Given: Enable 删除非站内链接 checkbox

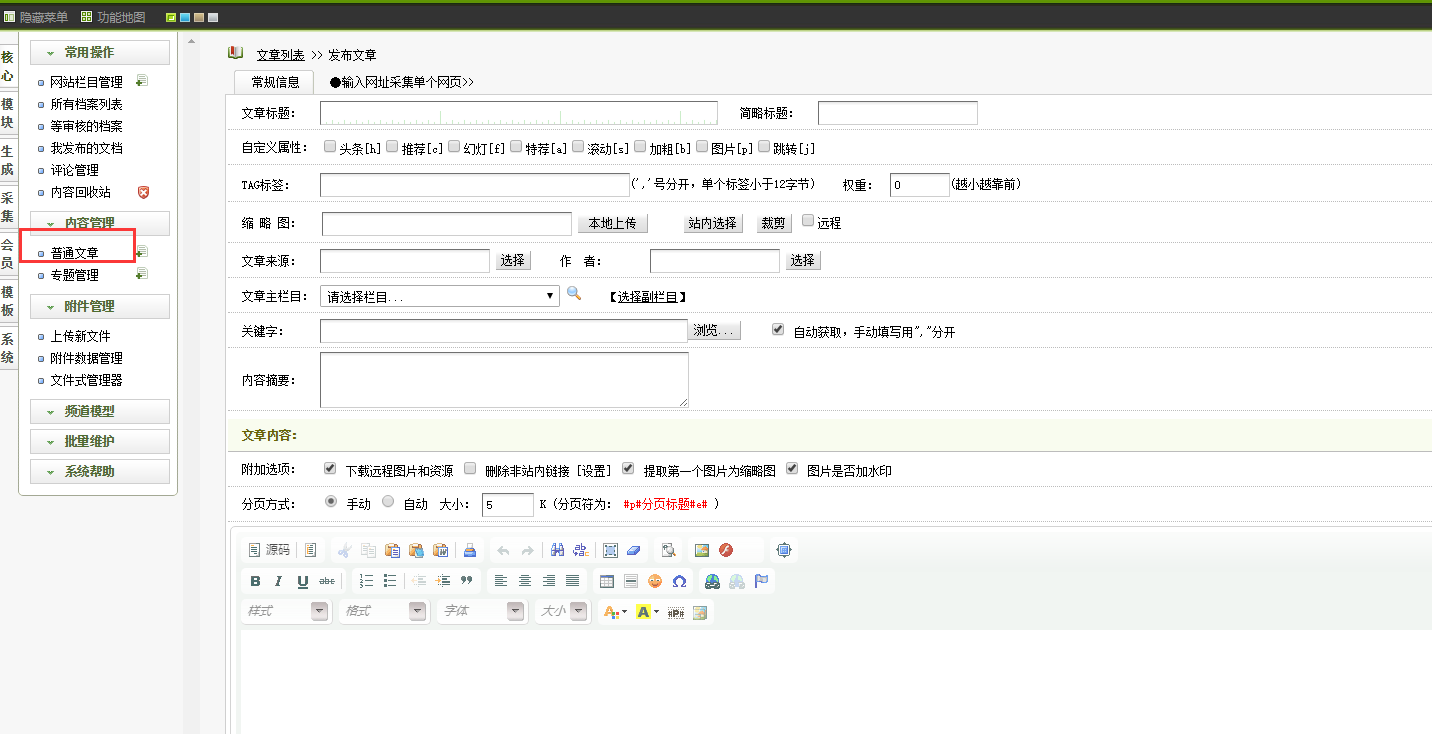Looking at the screenshot, I should 470,467.
